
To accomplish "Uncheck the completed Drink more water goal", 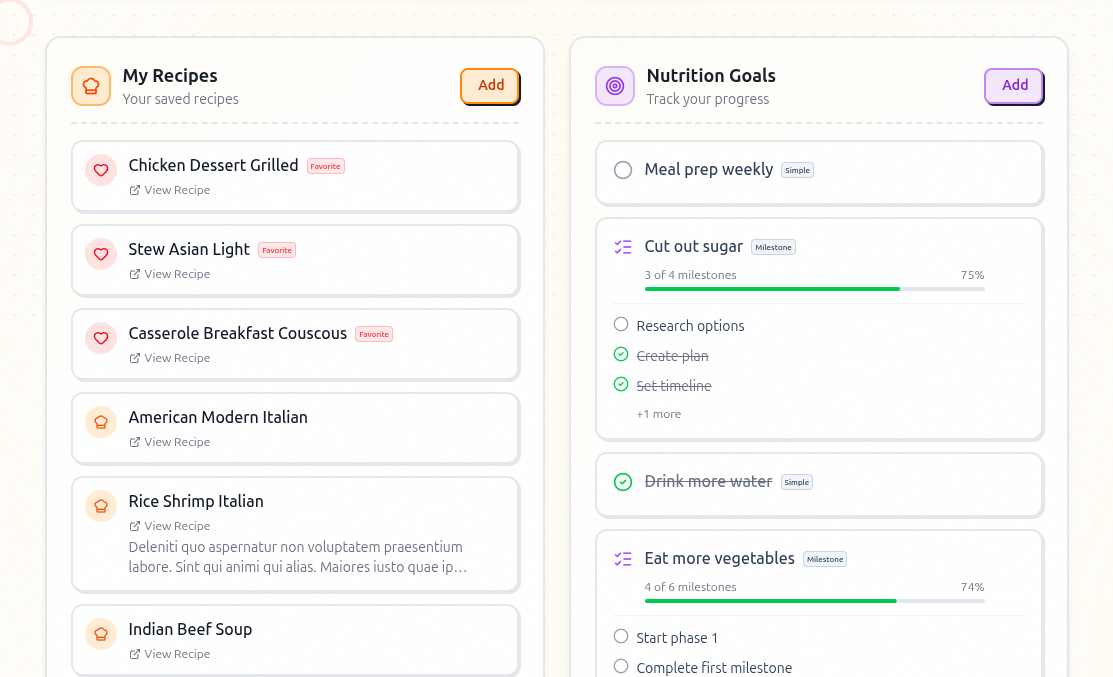I will pyautogui.click(x=622, y=481).
